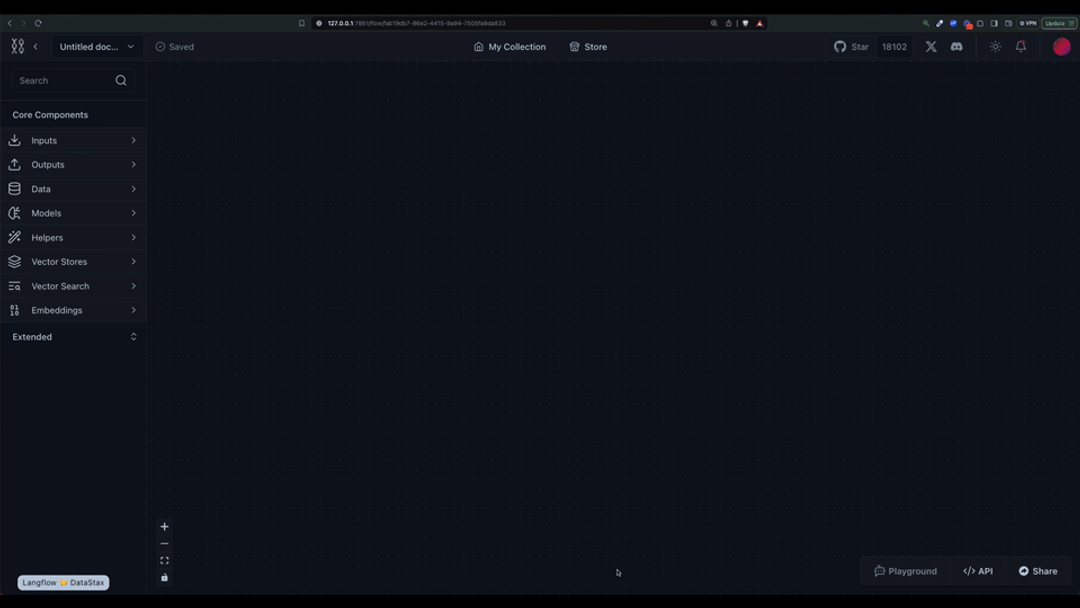The height and width of the screenshot is (608, 1080).
Task: Open the Store page
Action: tap(587, 46)
